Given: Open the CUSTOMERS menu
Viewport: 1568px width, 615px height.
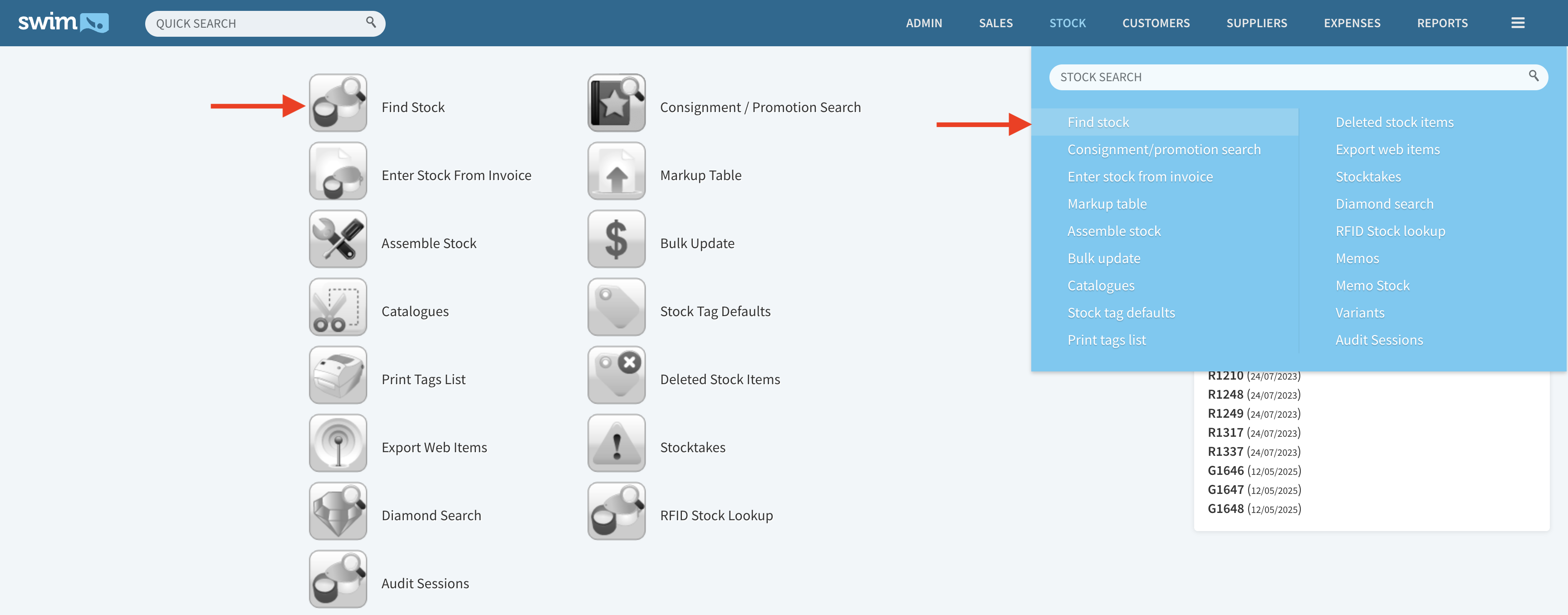Looking at the screenshot, I should (x=1155, y=23).
